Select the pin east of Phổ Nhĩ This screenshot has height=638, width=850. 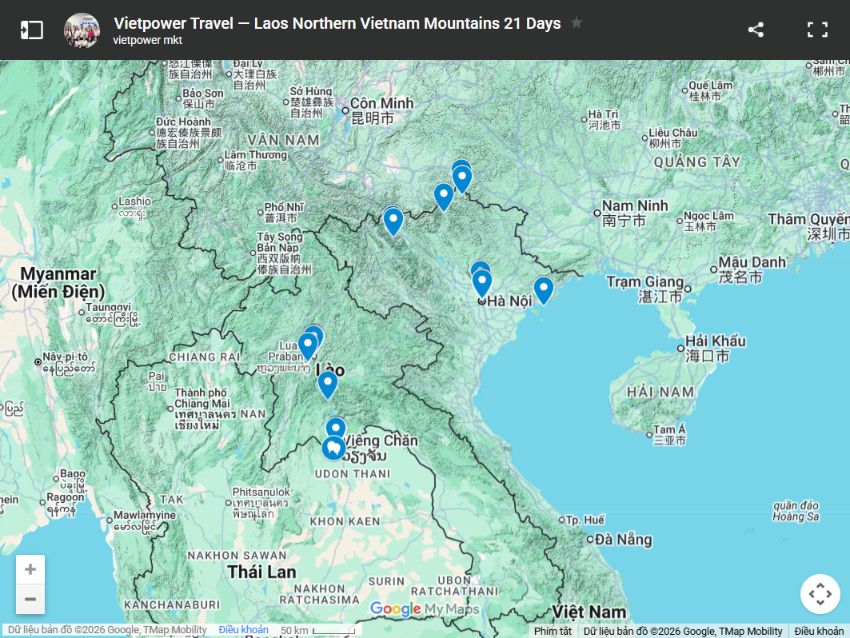(393, 221)
